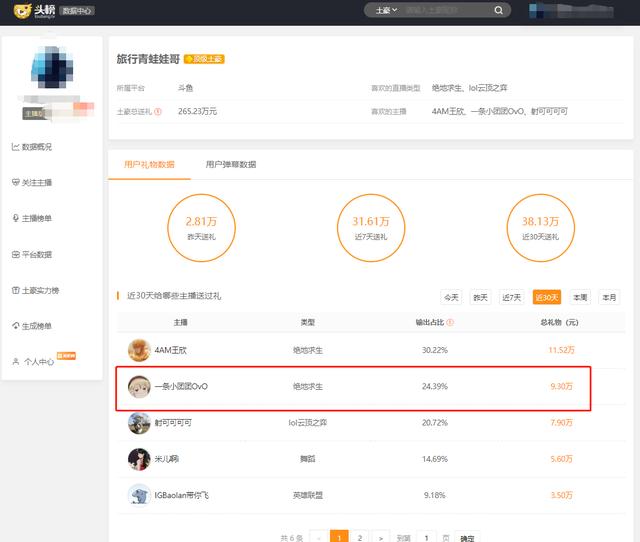Click the 土豪实力榜 gift icon
The width and height of the screenshot is (640, 542).
tap(16, 291)
